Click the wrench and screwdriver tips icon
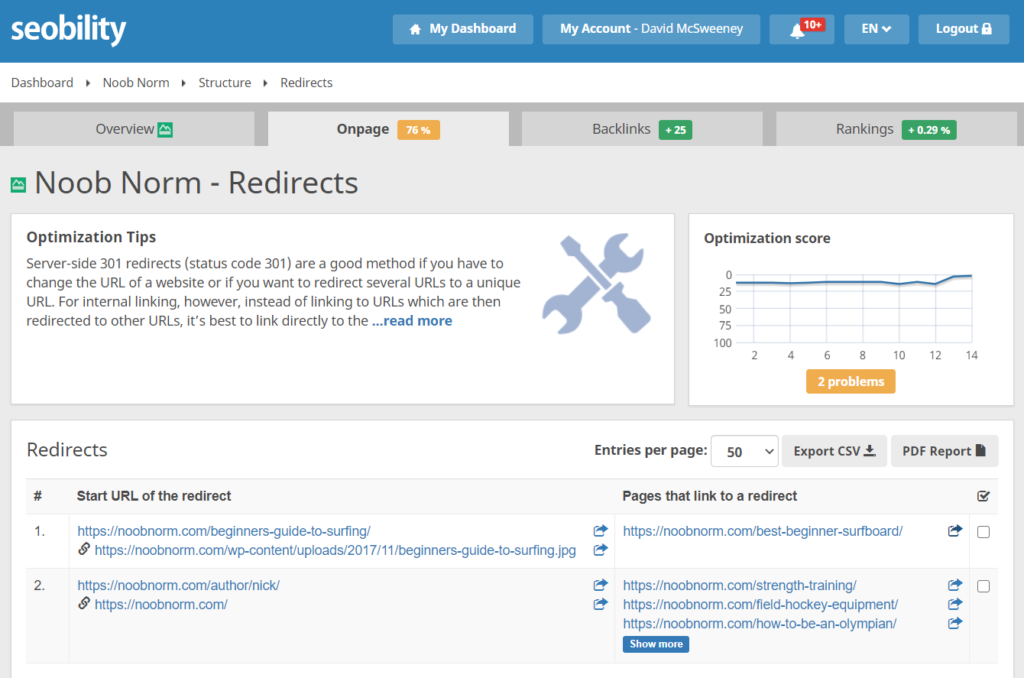This screenshot has height=678, width=1024. click(596, 283)
